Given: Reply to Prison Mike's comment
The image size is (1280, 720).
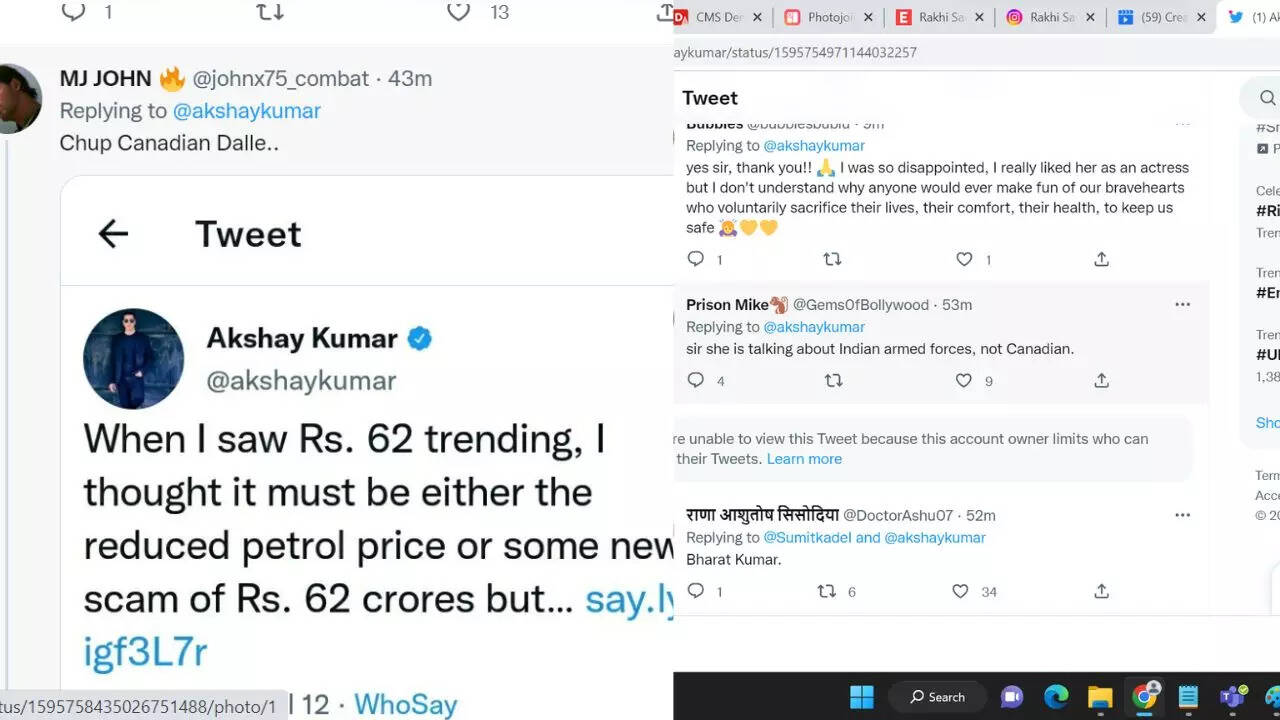Looking at the screenshot, I should (x=696, y=381).
